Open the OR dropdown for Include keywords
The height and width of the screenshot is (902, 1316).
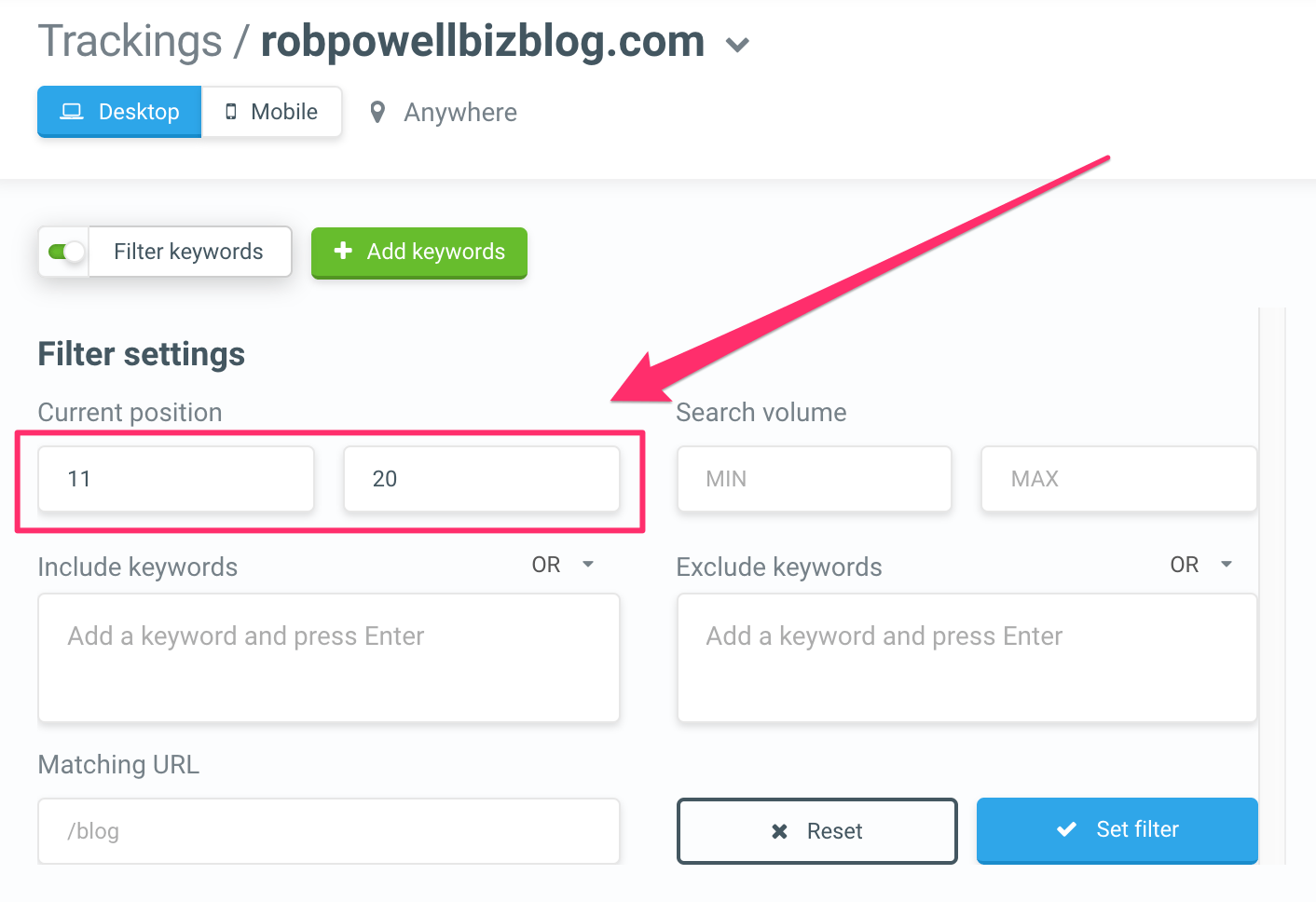click(x=587, y=564)
